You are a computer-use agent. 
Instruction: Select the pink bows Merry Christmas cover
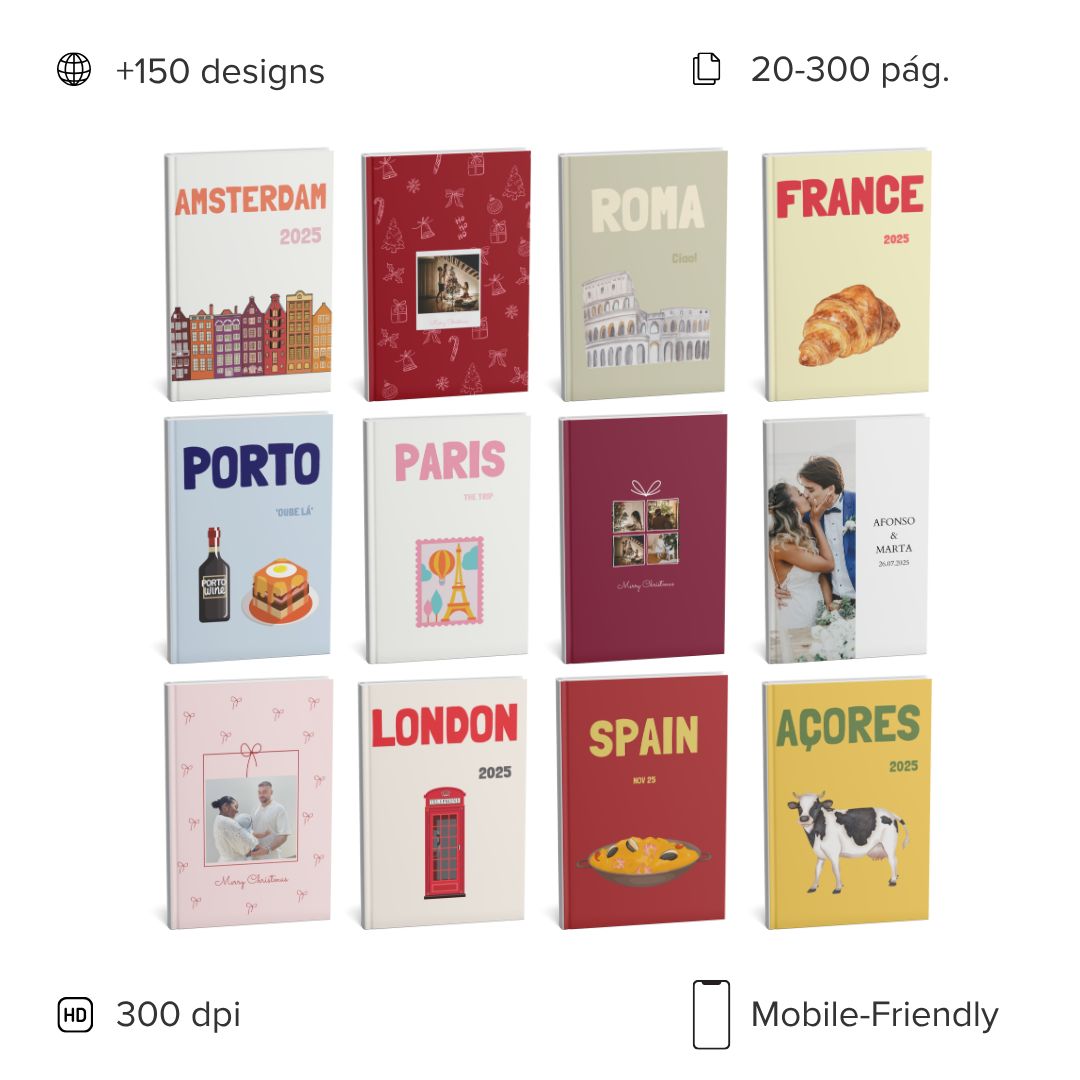point(249,803)
